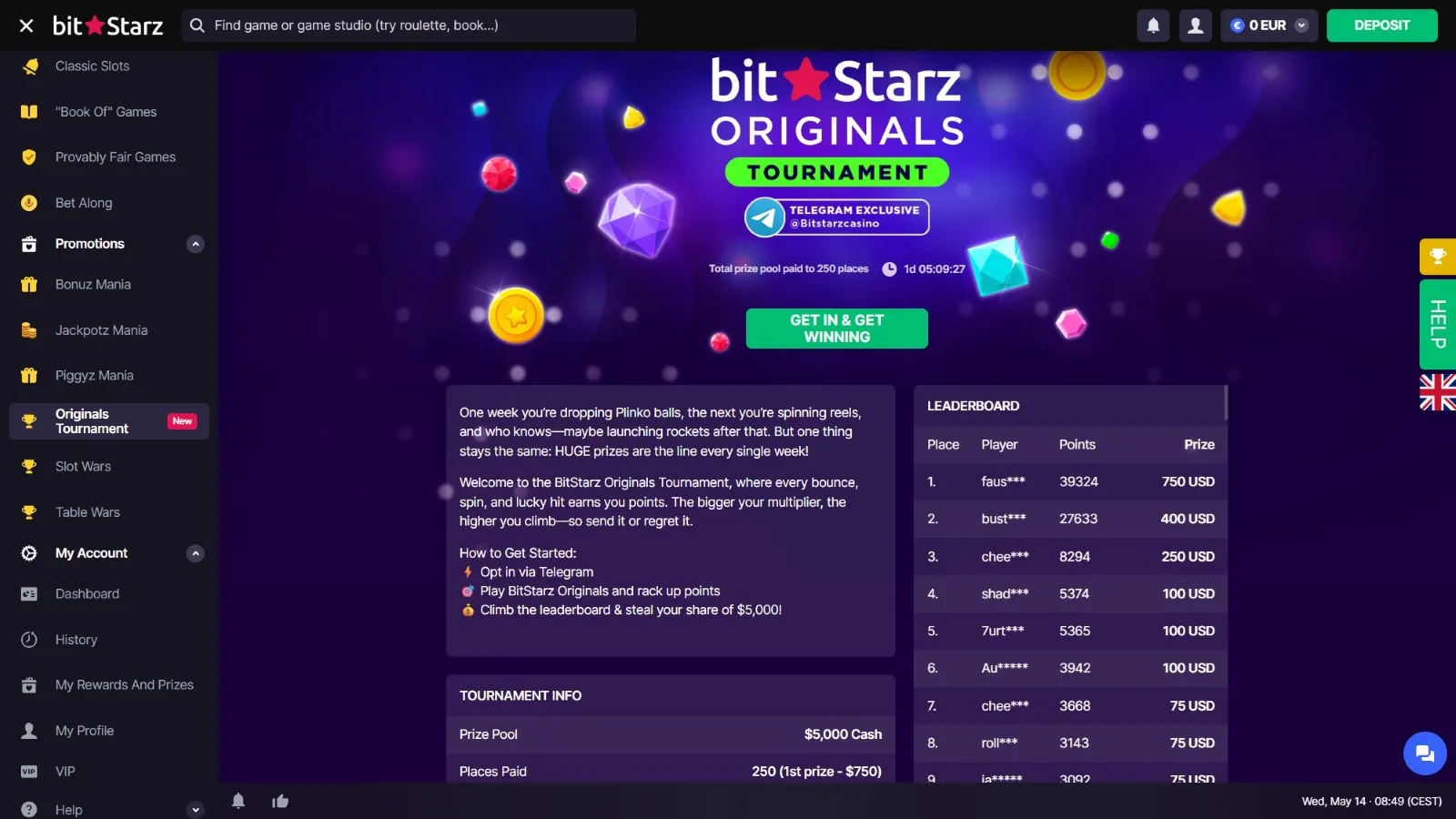Select Provably Fair Games menu item
The height and width of the screenshot is (819, 1456).
pos(116,157)
